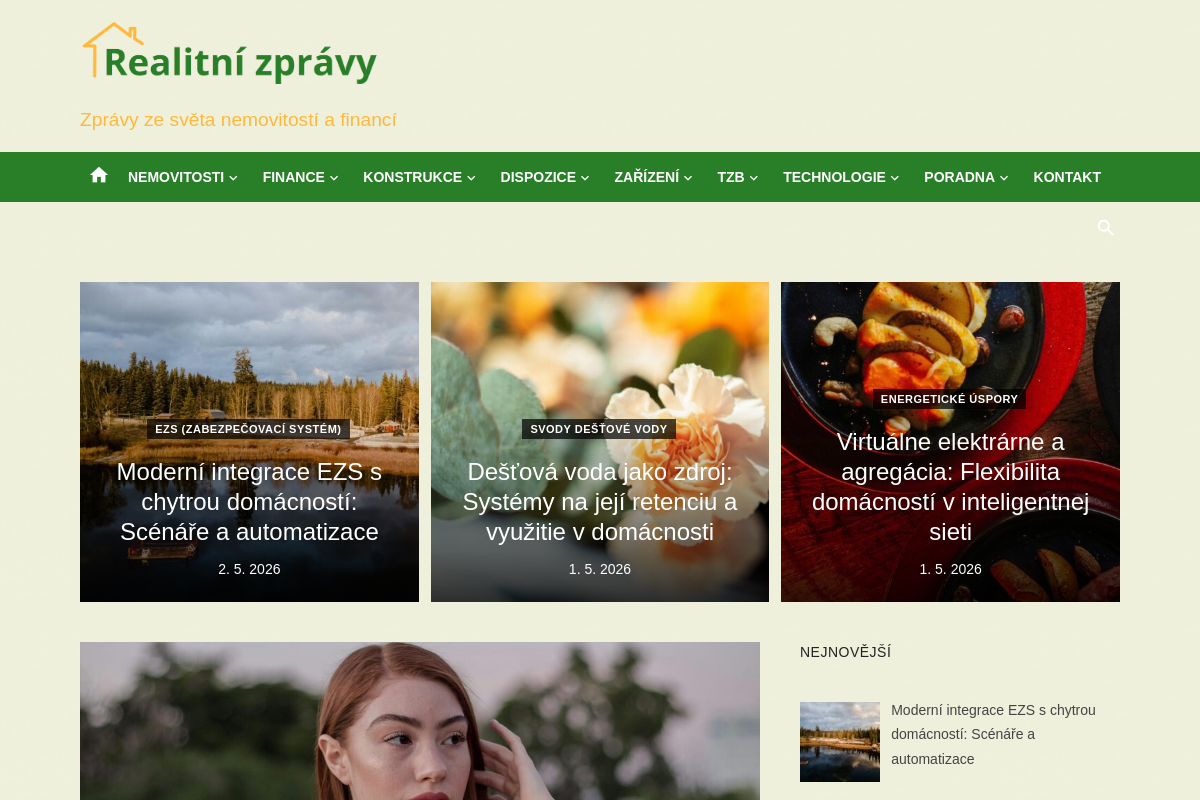Click the SVODY DEŠŤOVÉ VODY category tag
Viewport: 1200px width, 800px height.
click(599, 429)
